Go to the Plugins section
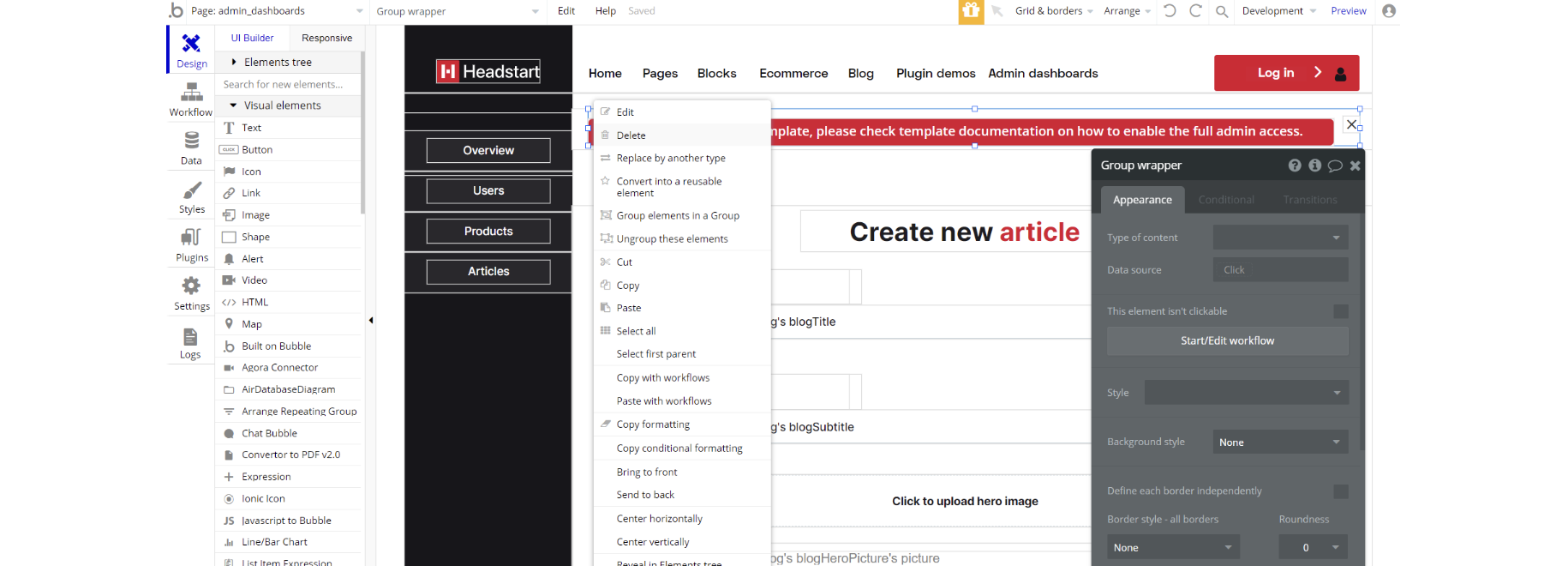Screen dimensions: 1568x578 (x=191, y=244)
